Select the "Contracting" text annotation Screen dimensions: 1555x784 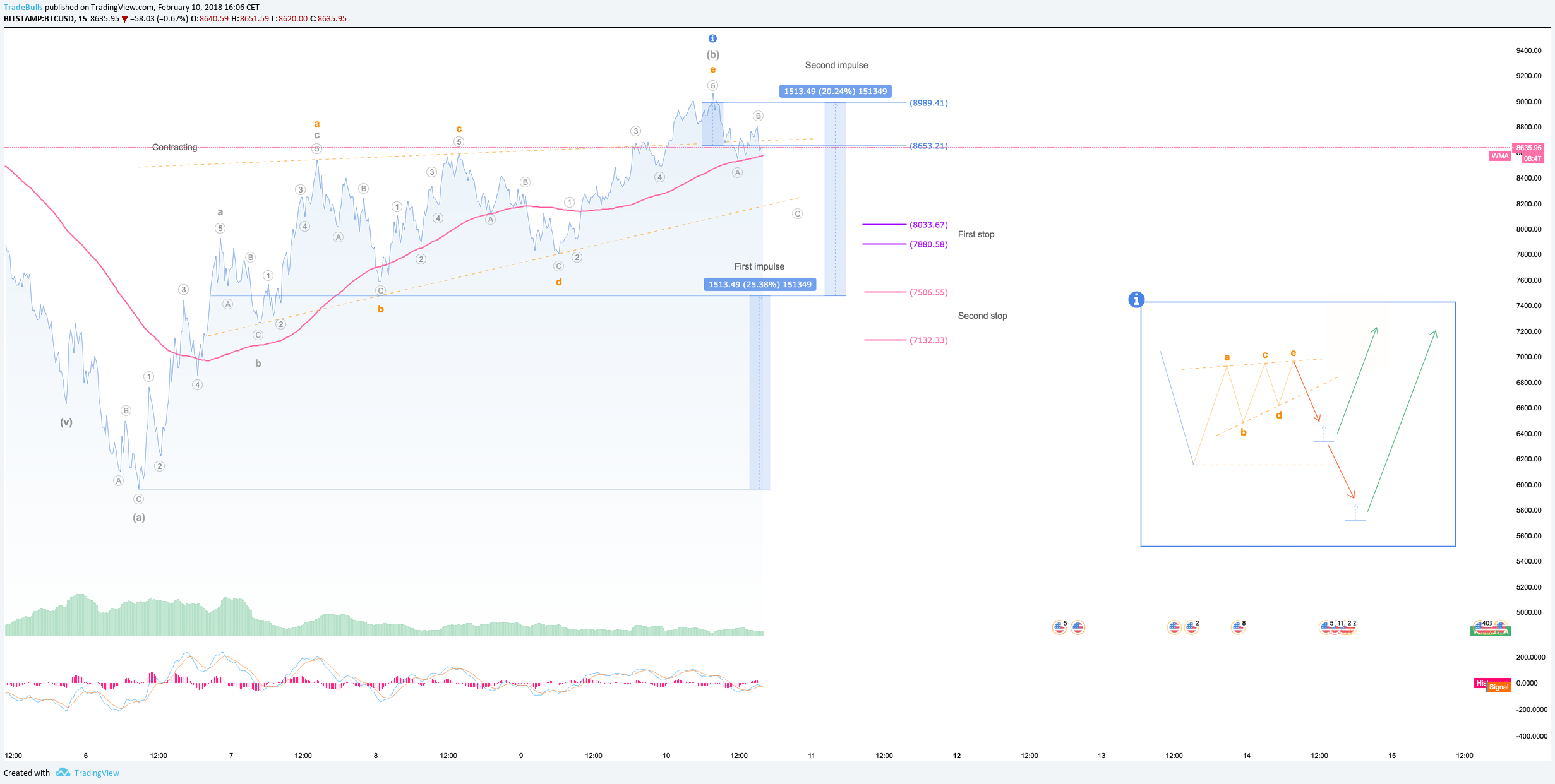[x=174, y=147]
